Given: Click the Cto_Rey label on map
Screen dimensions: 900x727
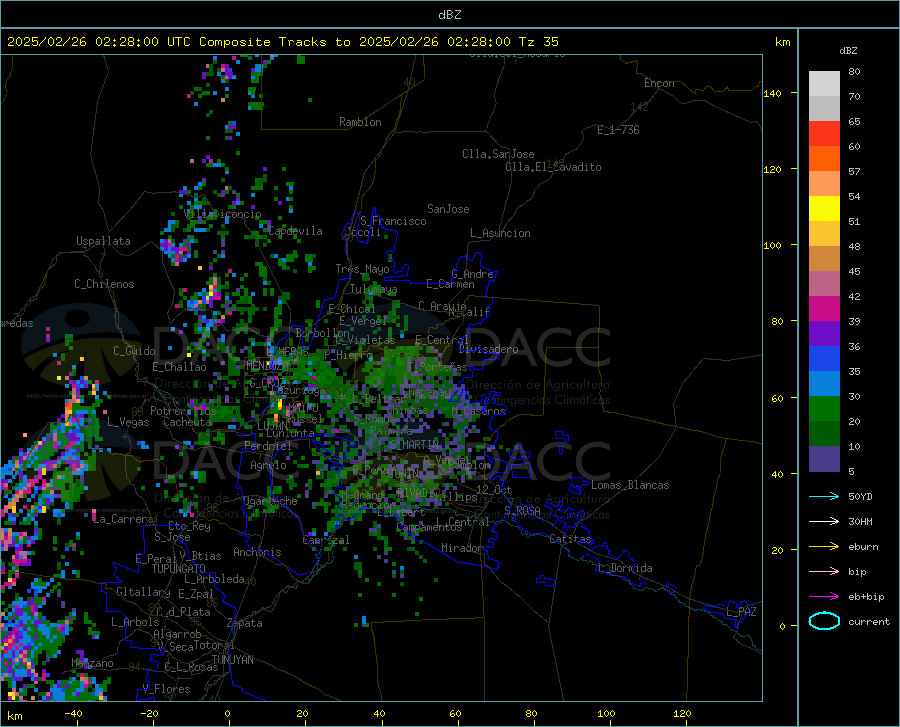Looking at the screenshot, I should (x=189, y=526).
